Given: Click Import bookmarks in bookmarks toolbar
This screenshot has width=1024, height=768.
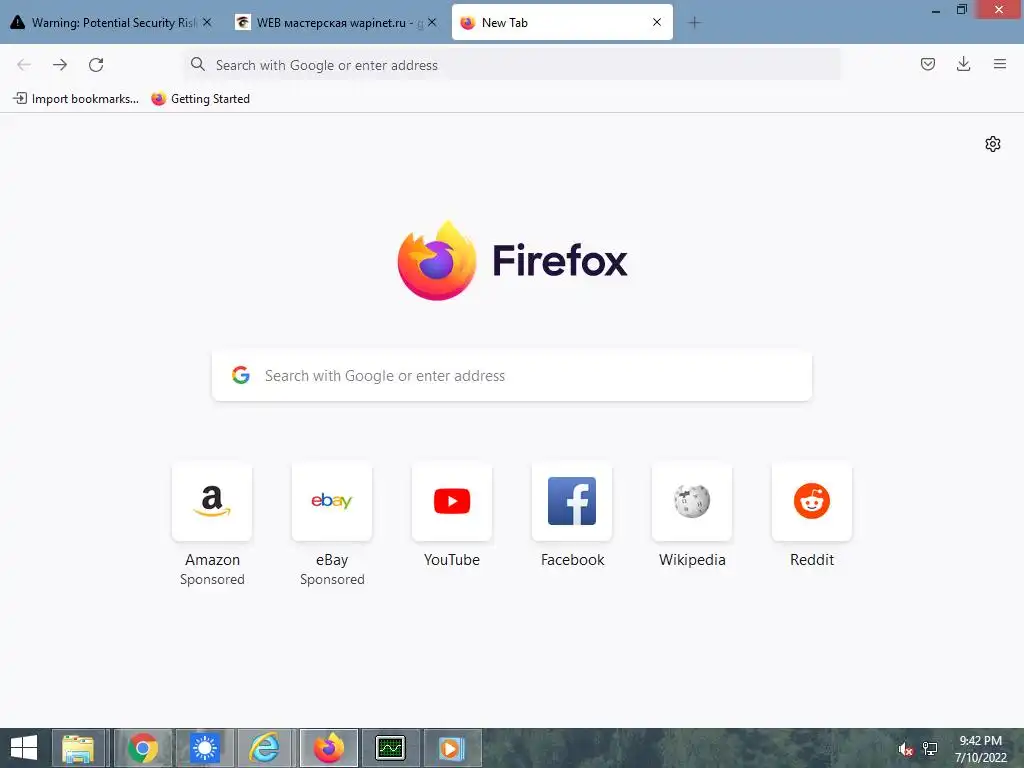Looking at the screenshot, I should (x=76, y=99).
